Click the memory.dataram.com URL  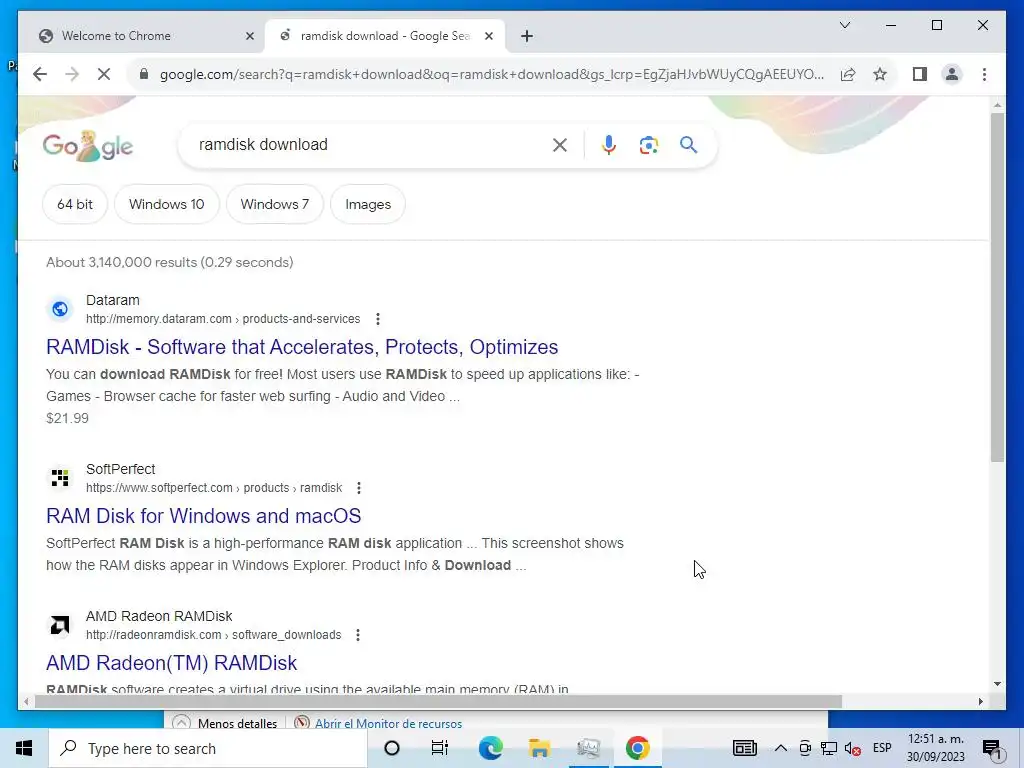223,319
